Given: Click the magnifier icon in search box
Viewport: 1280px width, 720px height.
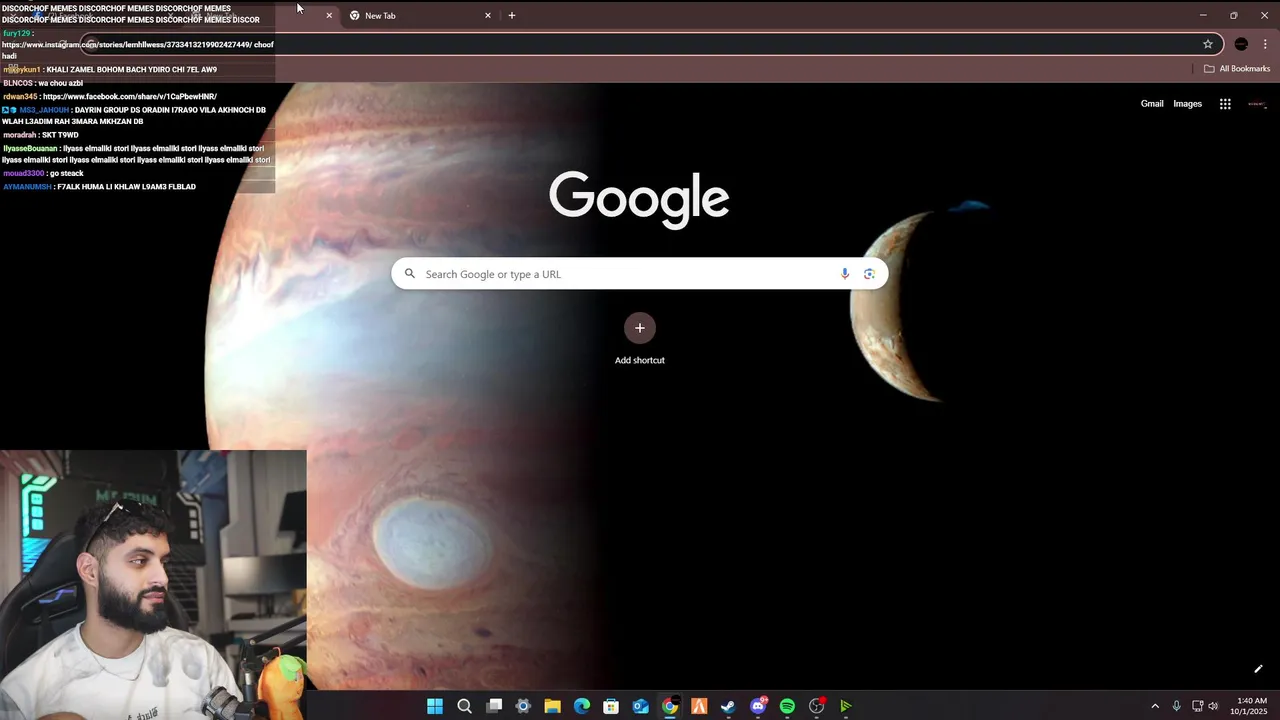Looking at the screenshot, I should tap(409, 274).
